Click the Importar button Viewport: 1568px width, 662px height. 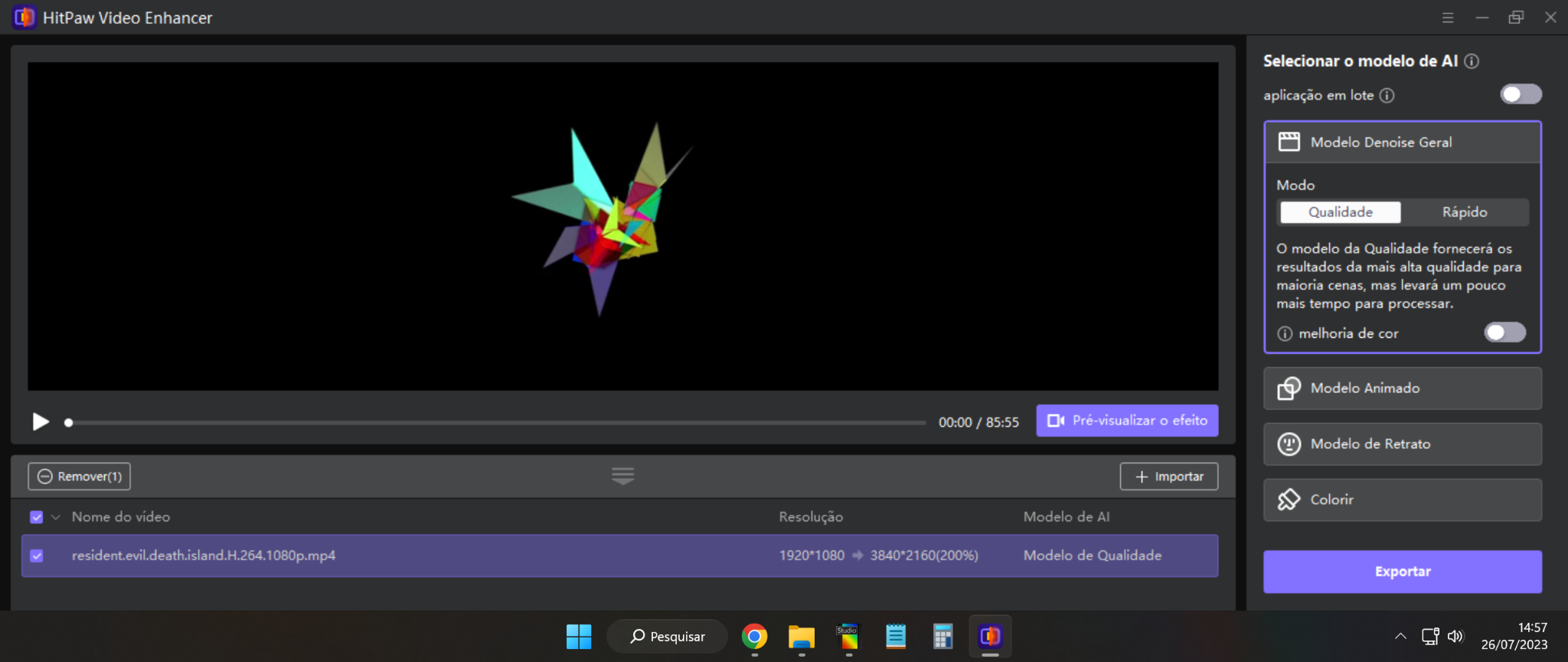(1169, 477)
